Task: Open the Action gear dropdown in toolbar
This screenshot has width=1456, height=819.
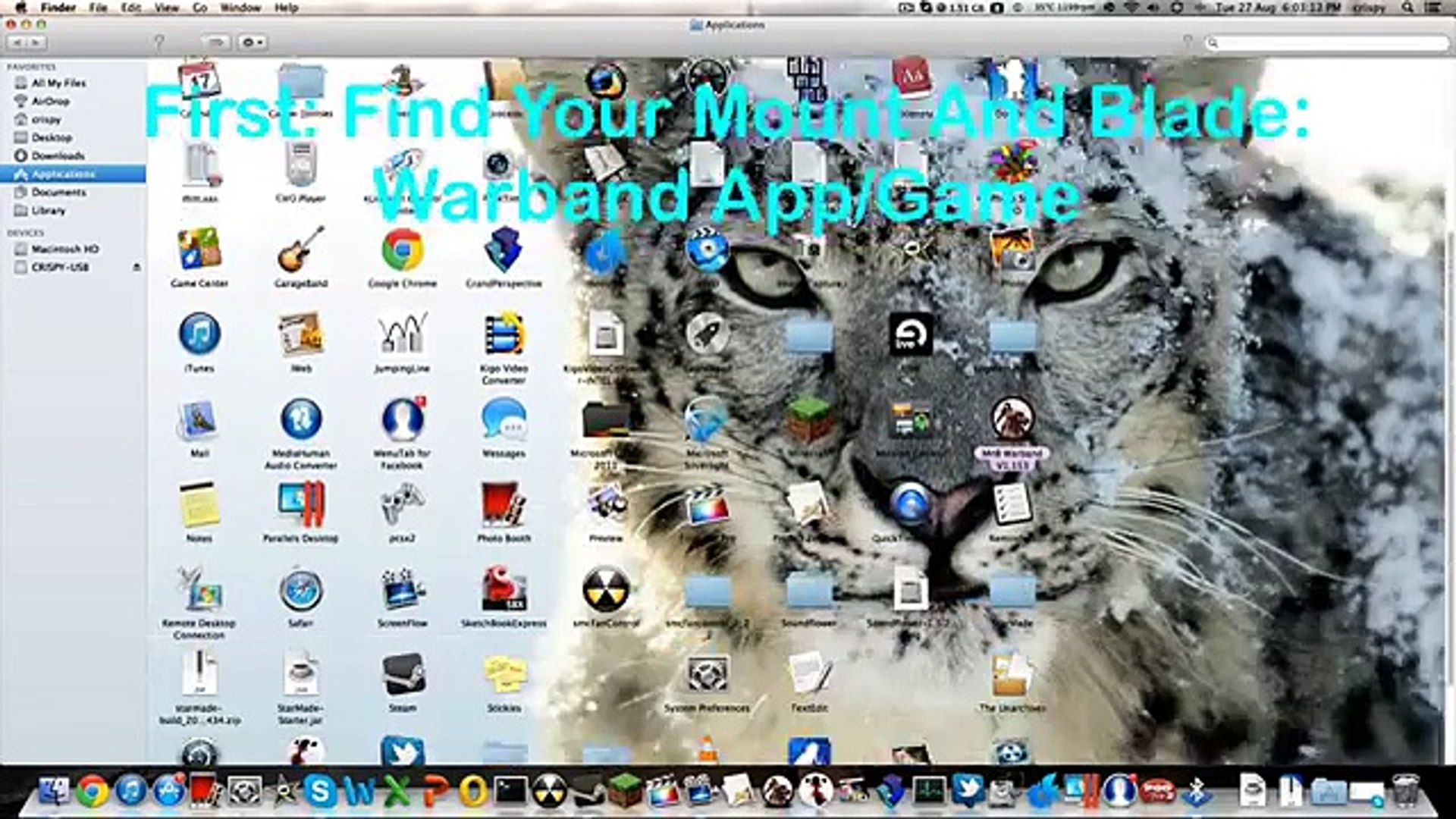Action: point(252,42)
